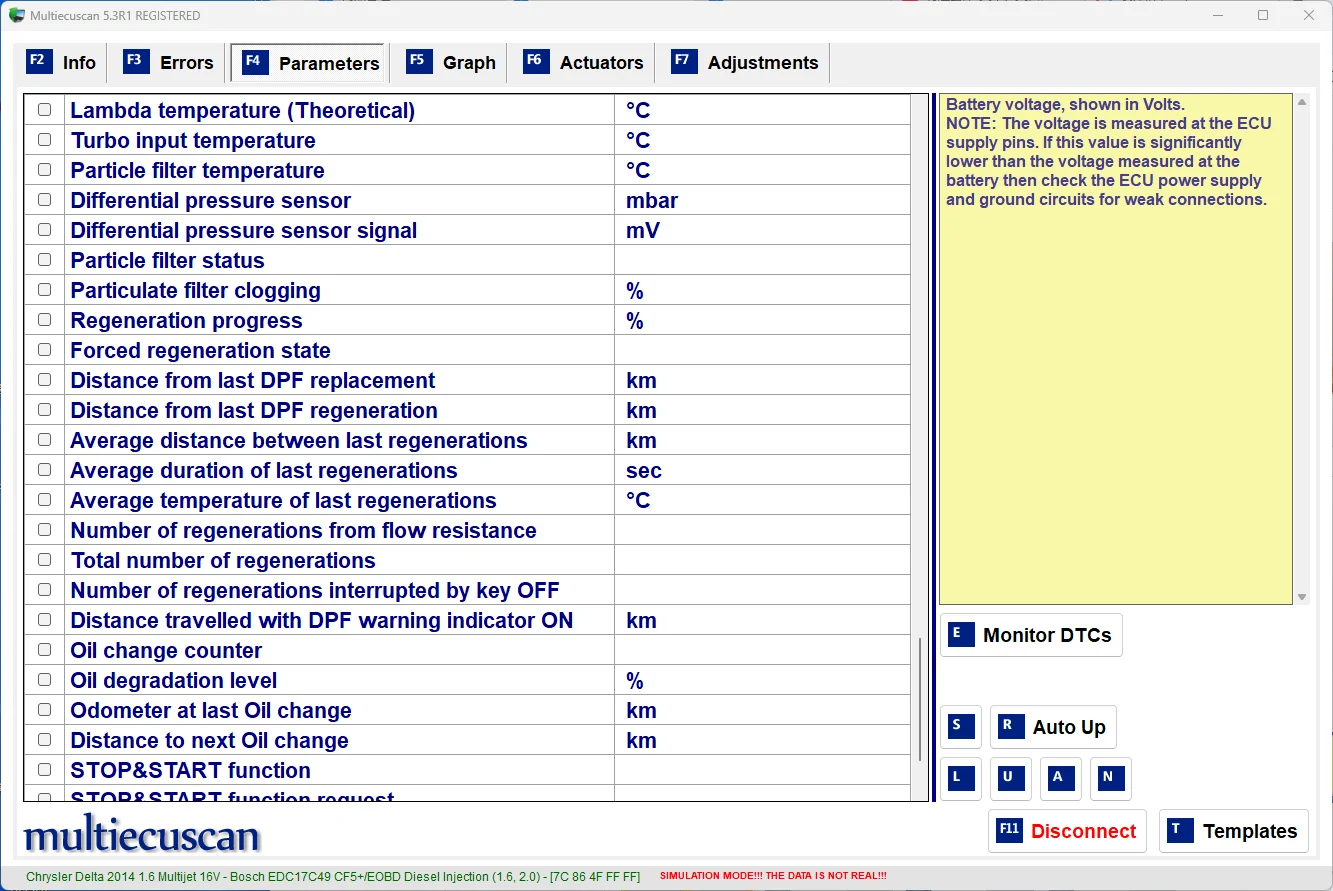Click the S shortcut button
The image size is (1333, 891).
coord(961,727)
